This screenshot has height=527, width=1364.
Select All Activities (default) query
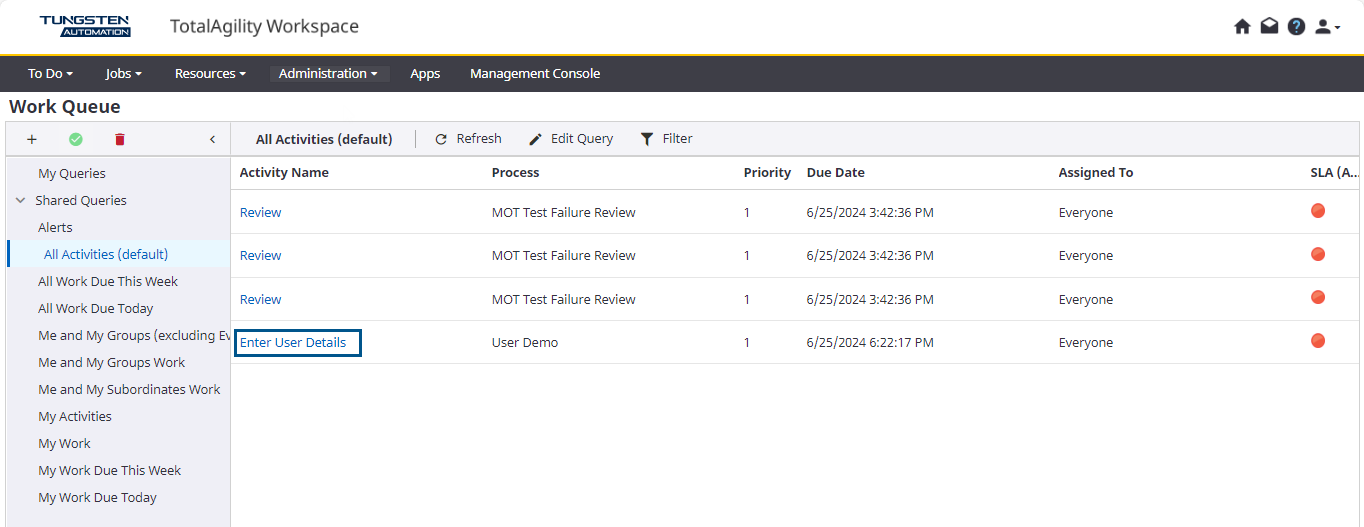point(106,254)
